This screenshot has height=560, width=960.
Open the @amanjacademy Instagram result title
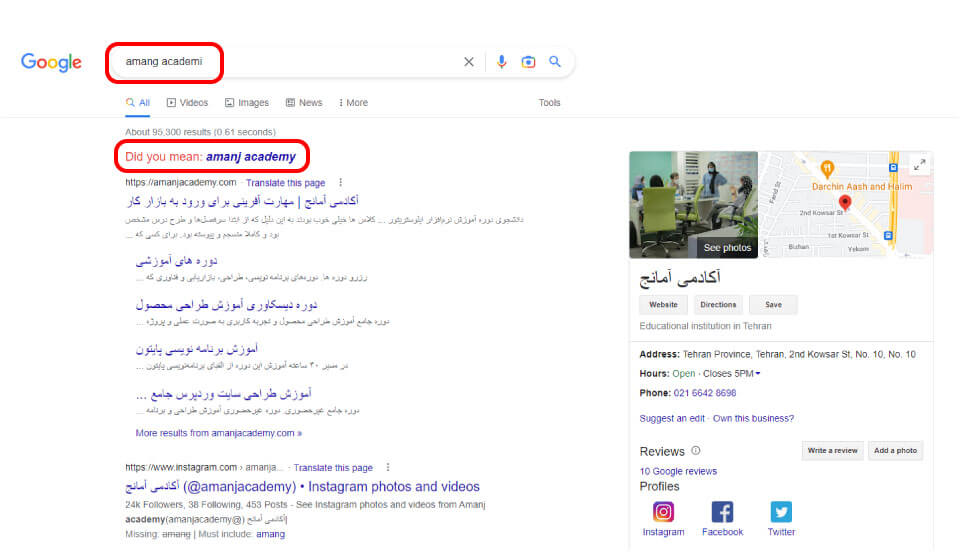[302, 487]
